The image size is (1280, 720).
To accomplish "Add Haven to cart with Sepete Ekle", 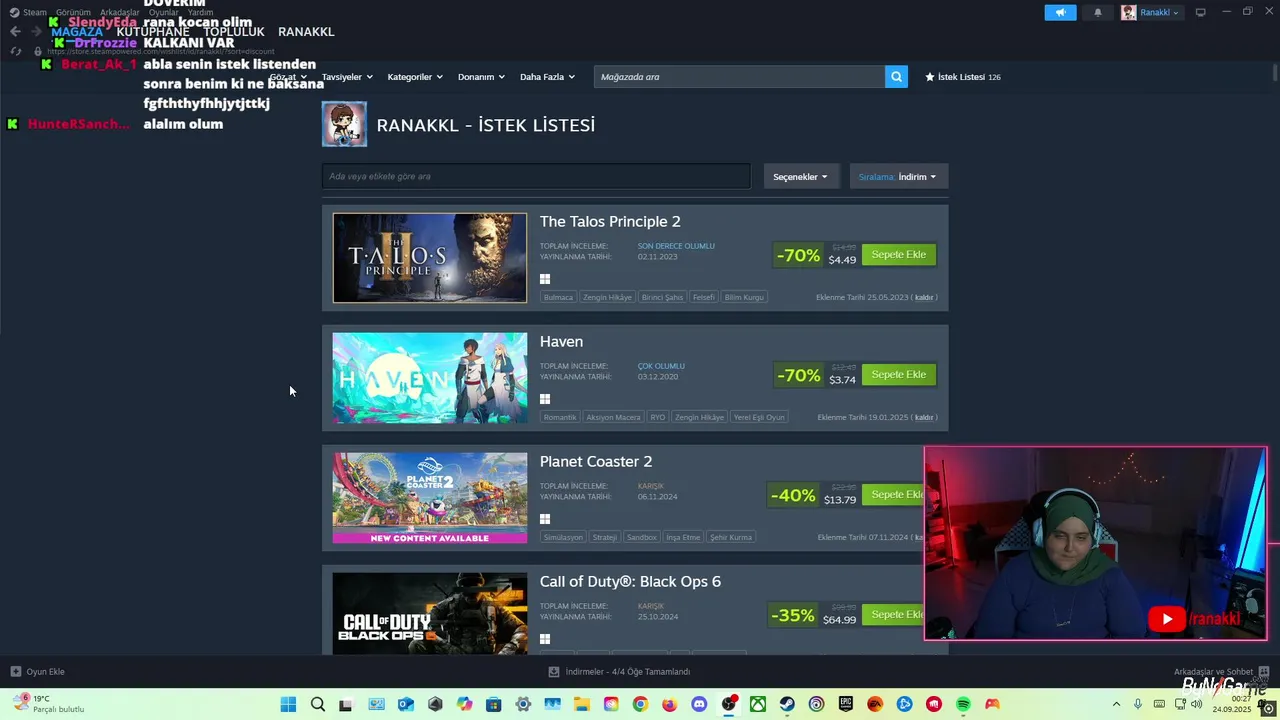I will click(x=899, y=375).
